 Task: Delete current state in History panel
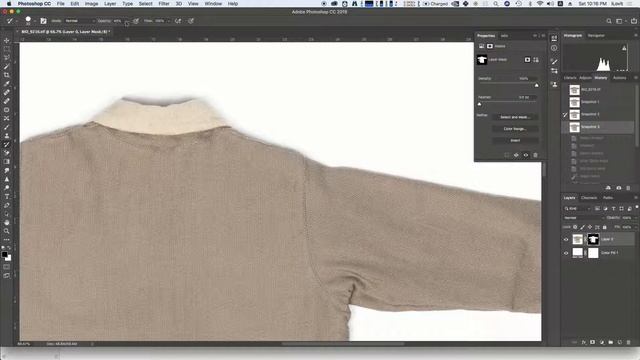click(x=628, y=188)
